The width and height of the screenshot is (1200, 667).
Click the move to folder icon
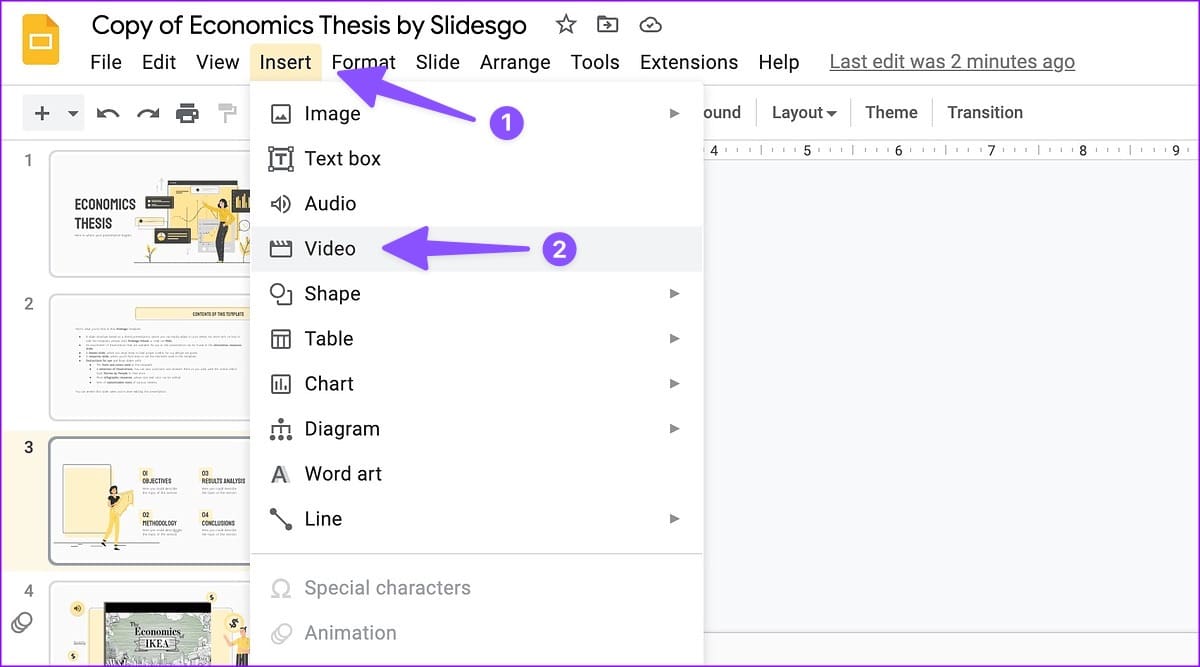[607, 24]
